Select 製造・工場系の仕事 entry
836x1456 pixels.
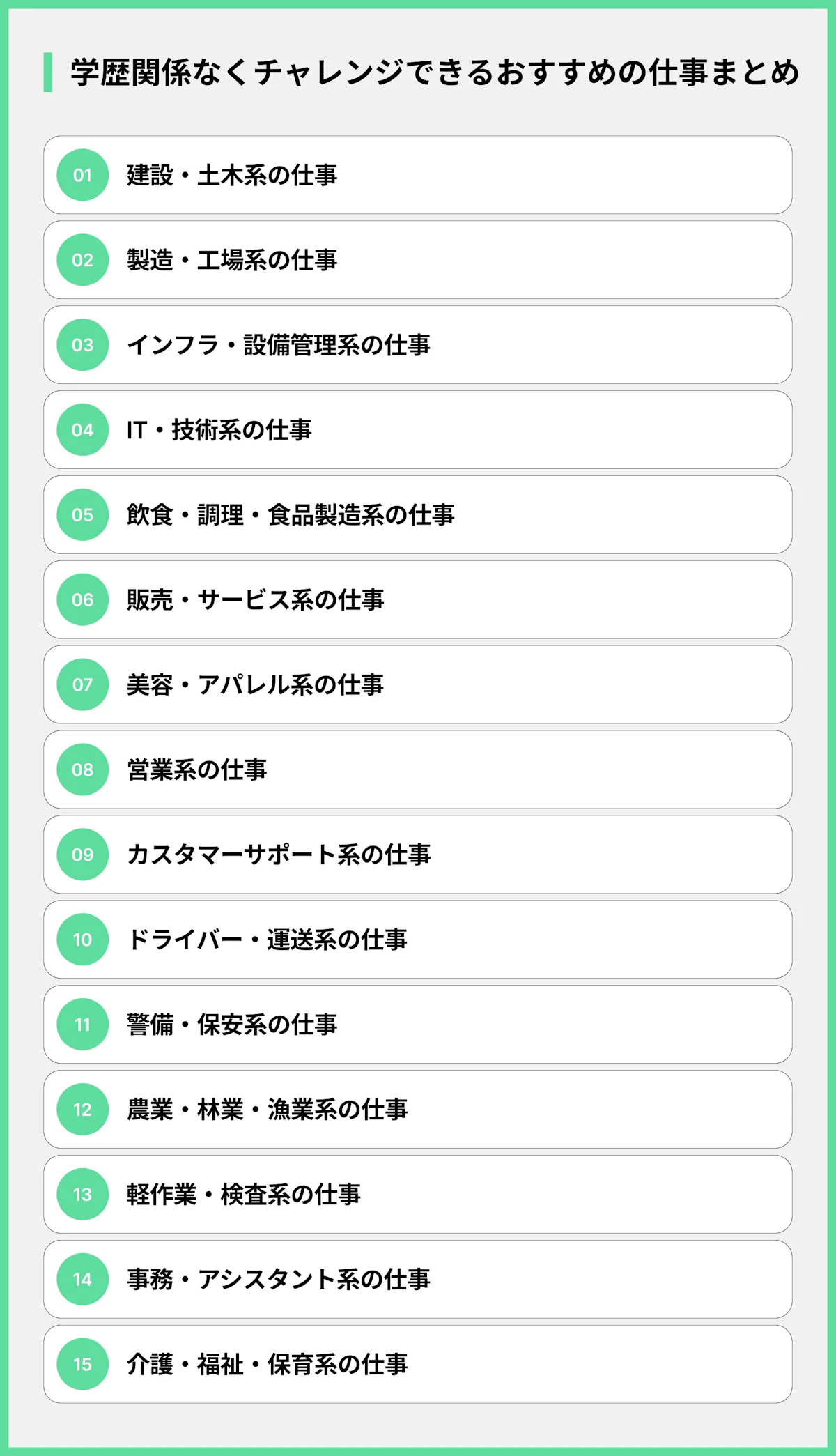(232, 260)
